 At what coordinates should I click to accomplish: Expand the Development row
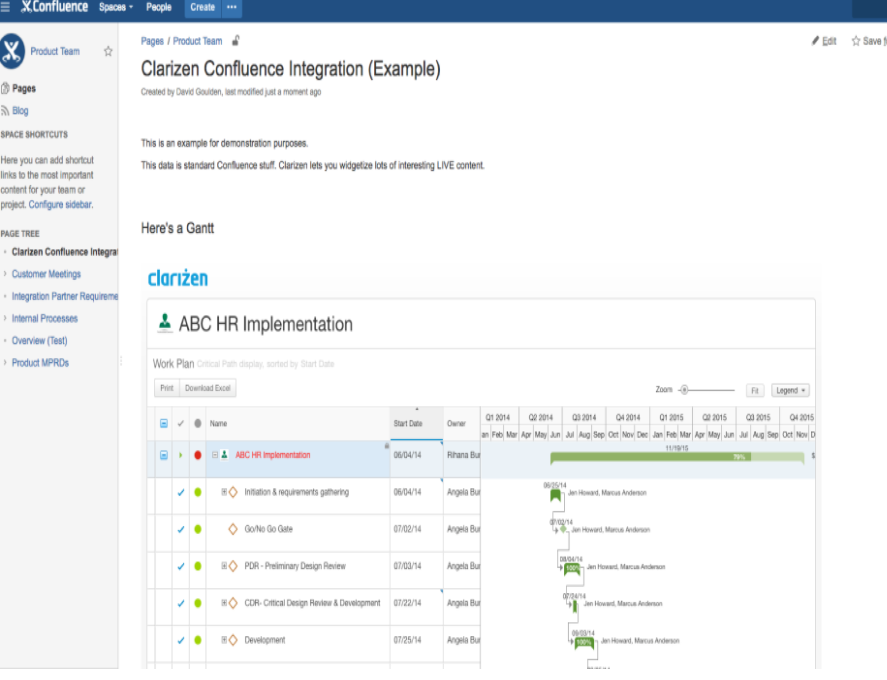pos(224,640)
